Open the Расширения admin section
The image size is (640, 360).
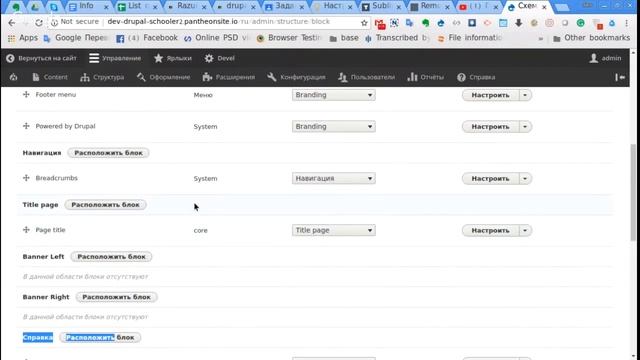229,77
